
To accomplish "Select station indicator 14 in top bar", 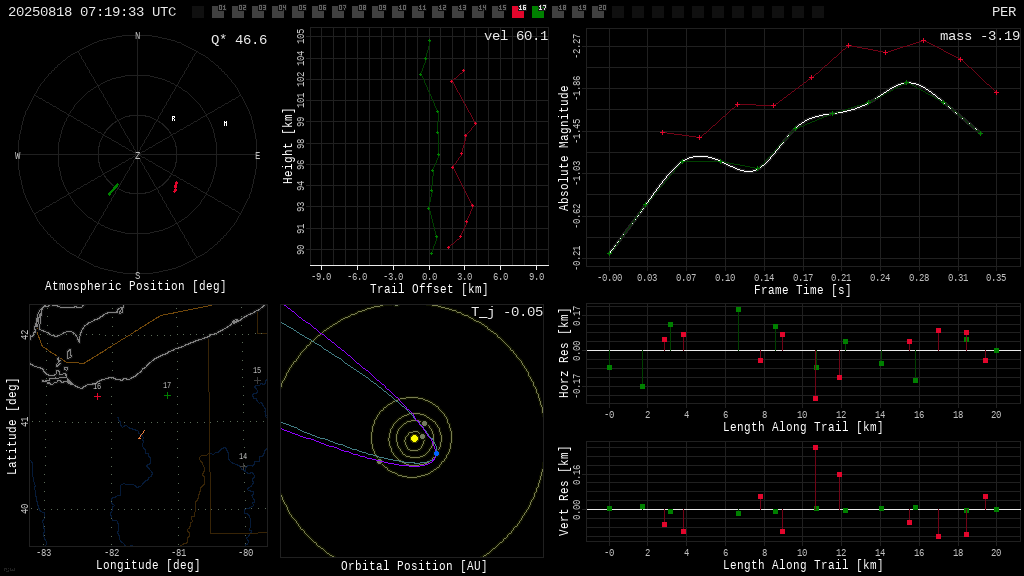I will click(x=478, y=11).
